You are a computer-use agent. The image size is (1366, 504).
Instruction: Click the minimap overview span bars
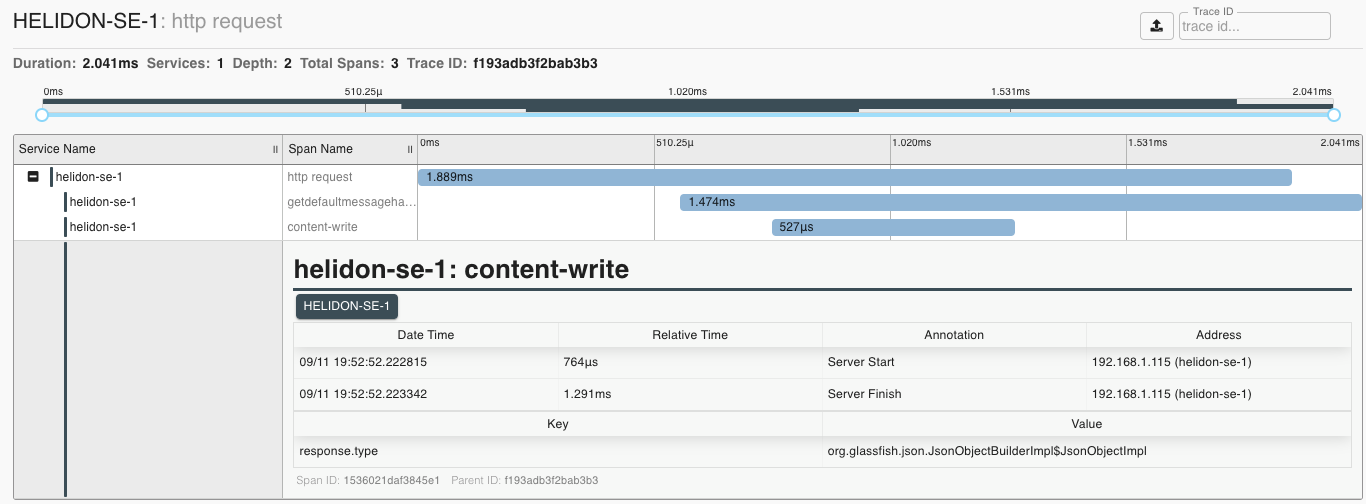point(690,105)
